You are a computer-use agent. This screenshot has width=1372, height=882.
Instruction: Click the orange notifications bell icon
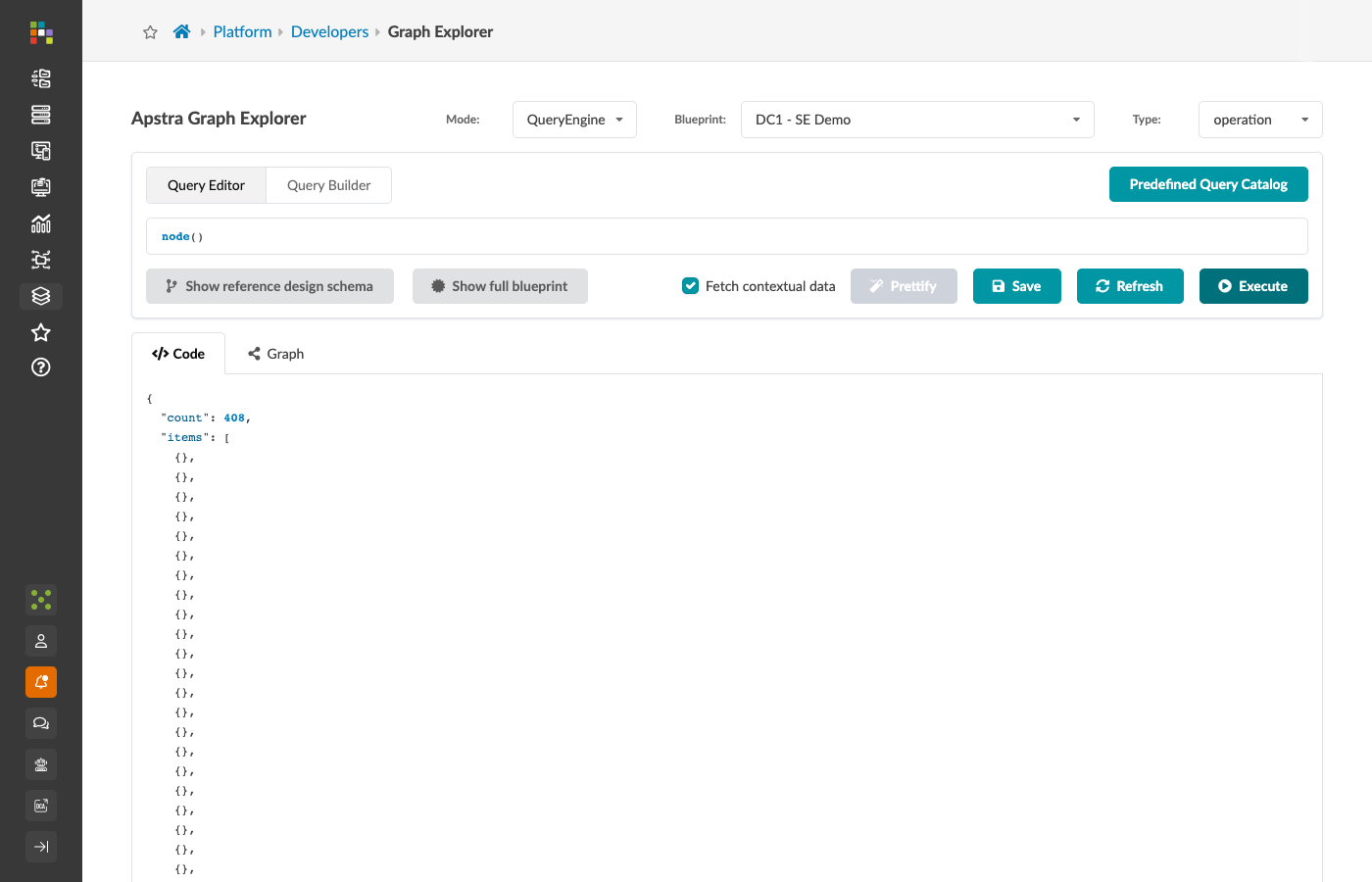click(x=41, y=682)
